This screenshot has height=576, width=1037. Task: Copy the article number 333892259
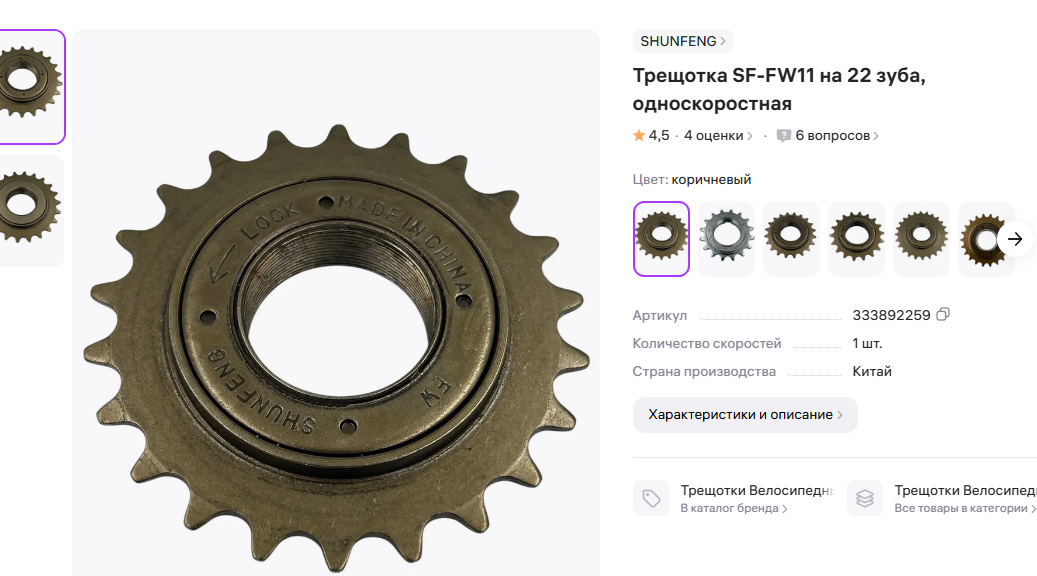click(943, 315)
